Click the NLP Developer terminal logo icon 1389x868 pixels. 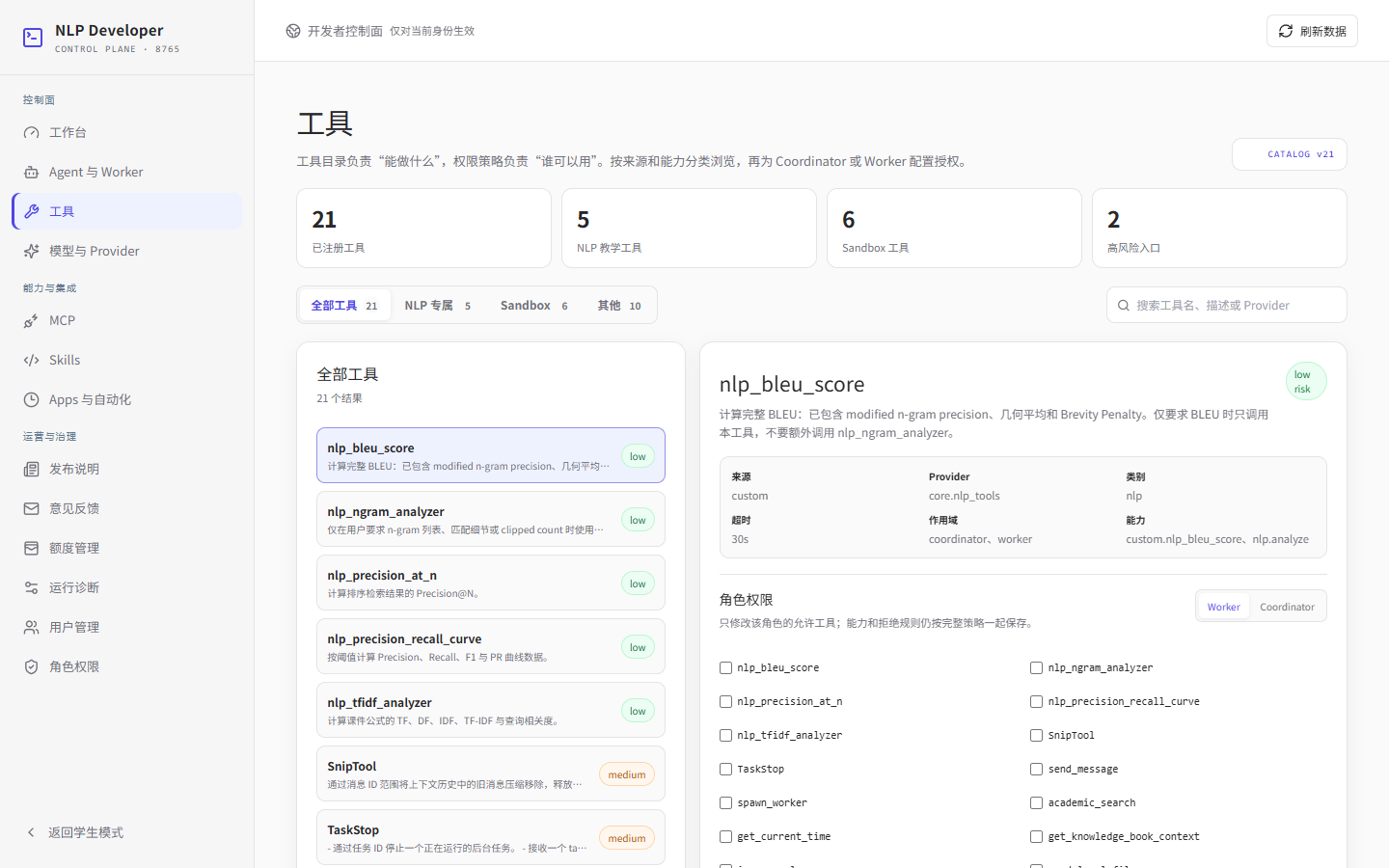click(x=33, y=38)
